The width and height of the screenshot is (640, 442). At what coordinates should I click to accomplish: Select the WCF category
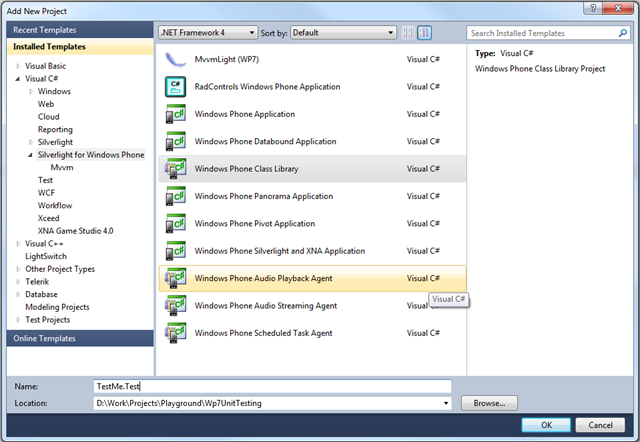pos(46,193)
